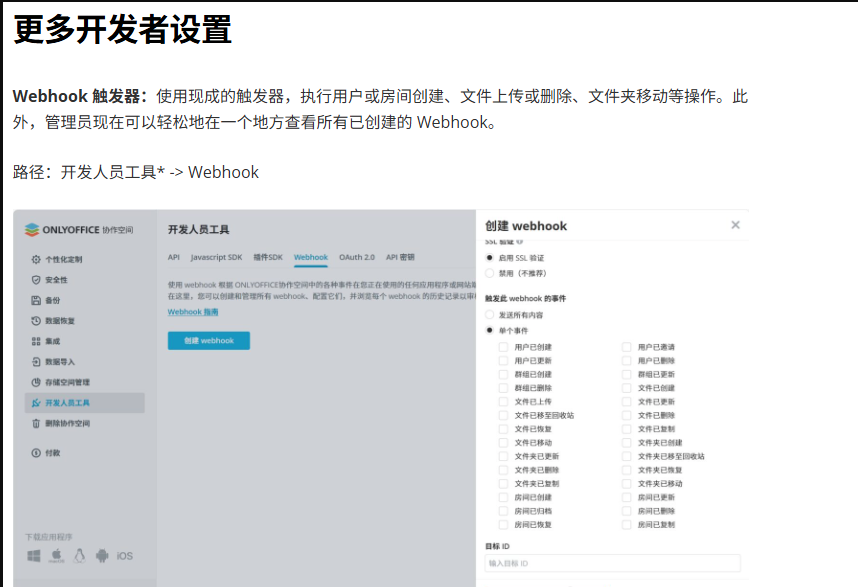The height and width of the screenshot is (587, 858).
Task: Close the 创建 webhook panel
Action: pos(735,225)
